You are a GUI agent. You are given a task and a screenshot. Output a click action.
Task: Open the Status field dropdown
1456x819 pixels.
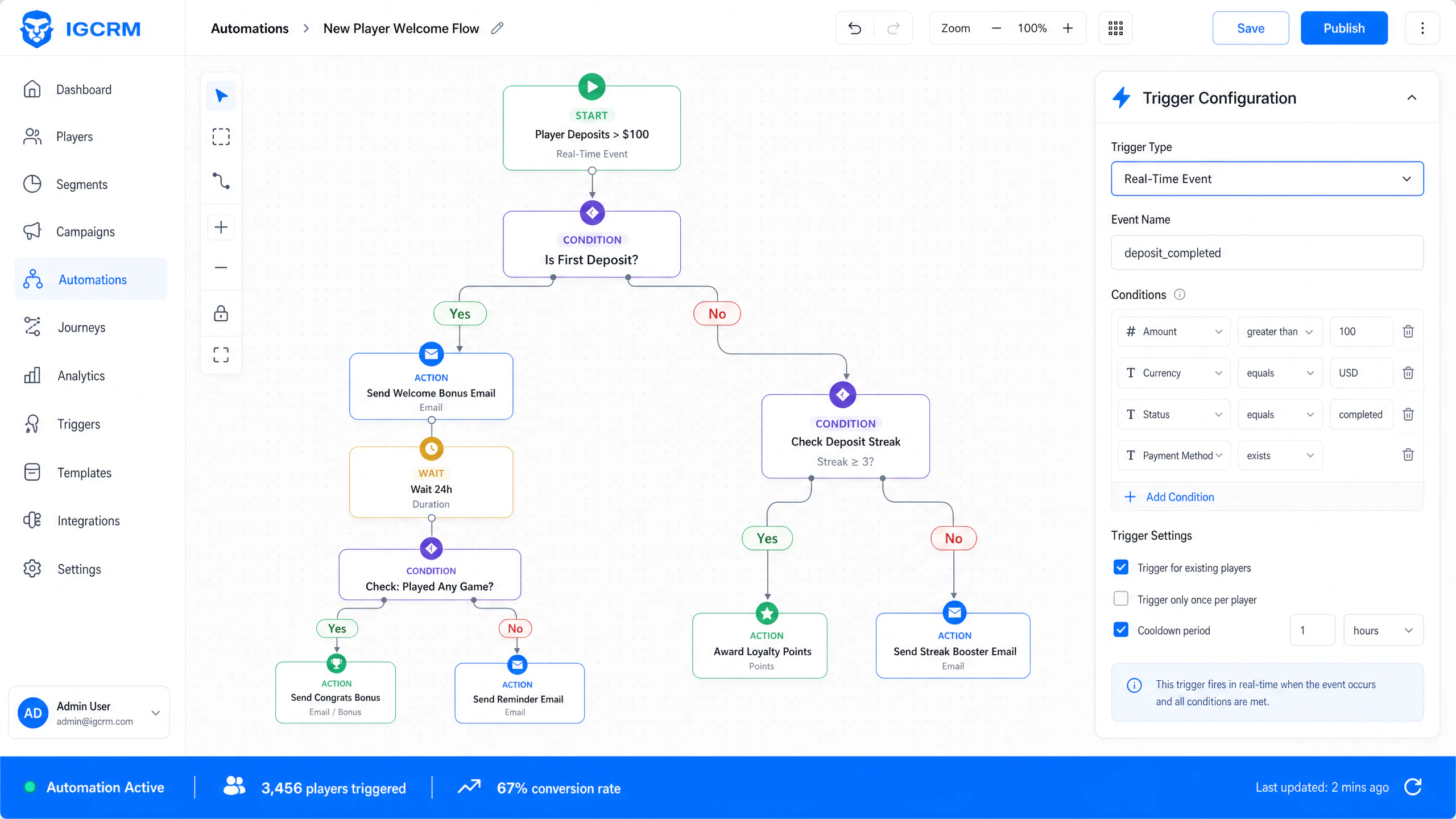coord(1174,414)
